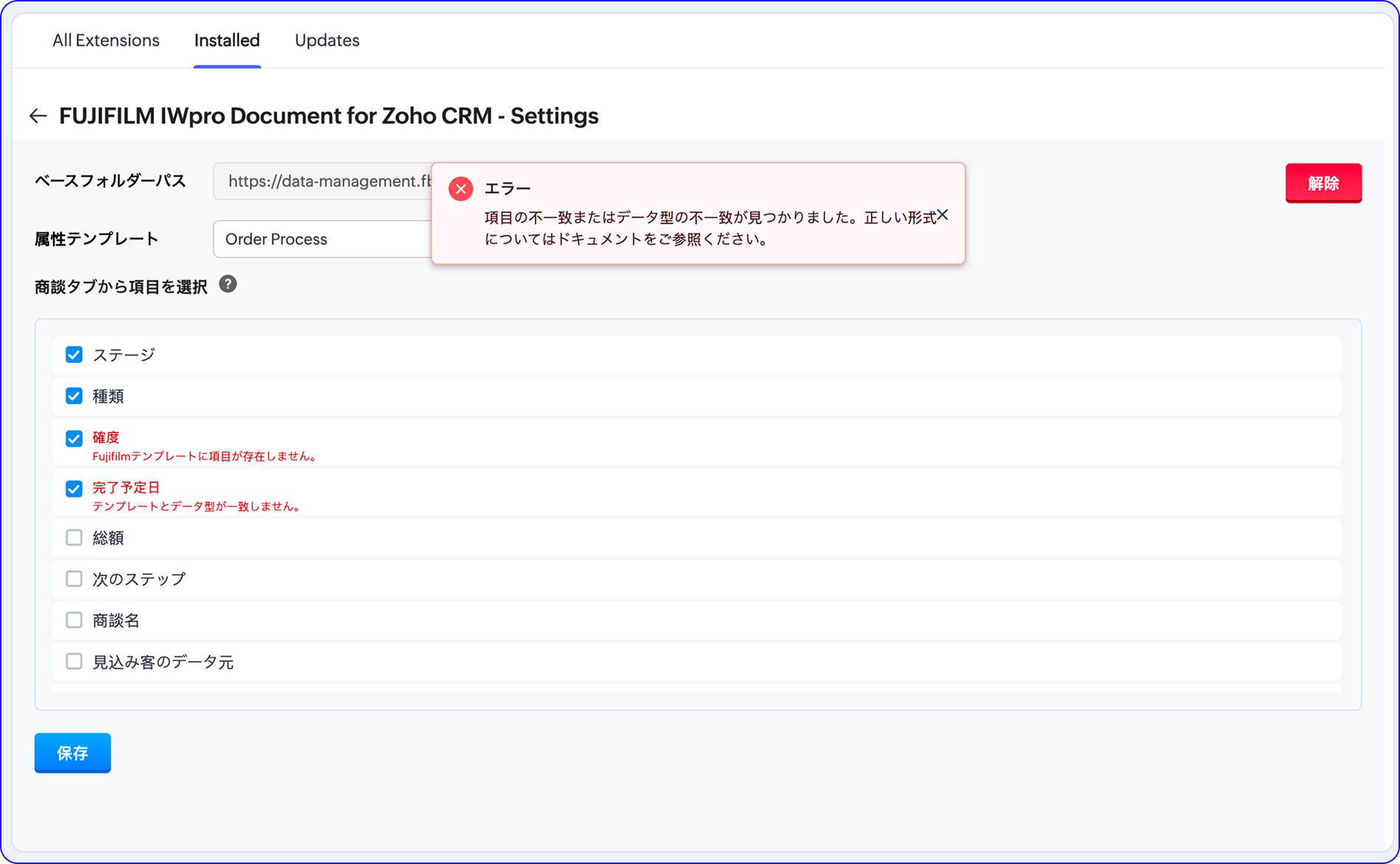Uncheck the 種類 checkbox

74,396
